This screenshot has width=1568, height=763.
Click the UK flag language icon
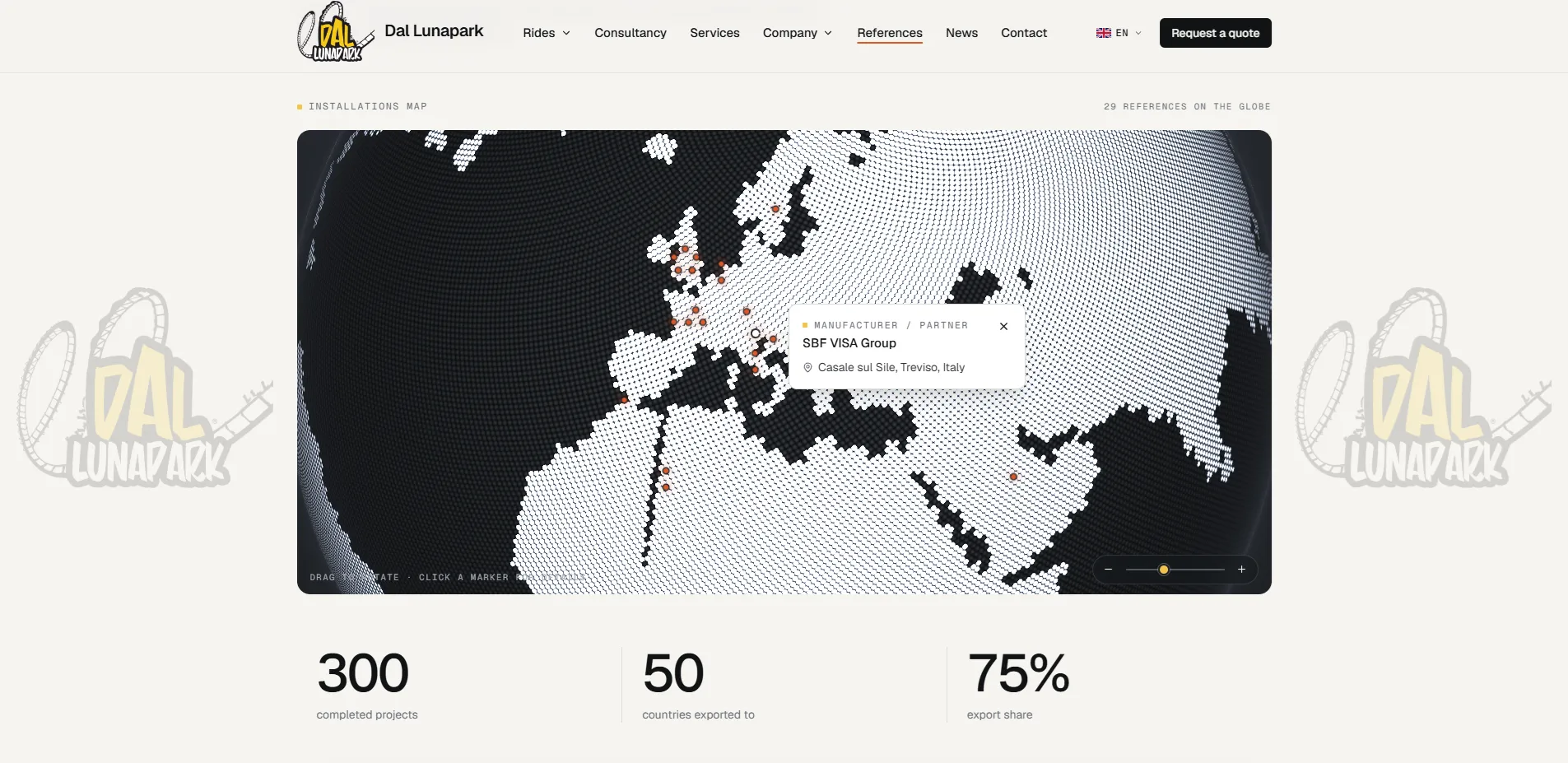1103,33
